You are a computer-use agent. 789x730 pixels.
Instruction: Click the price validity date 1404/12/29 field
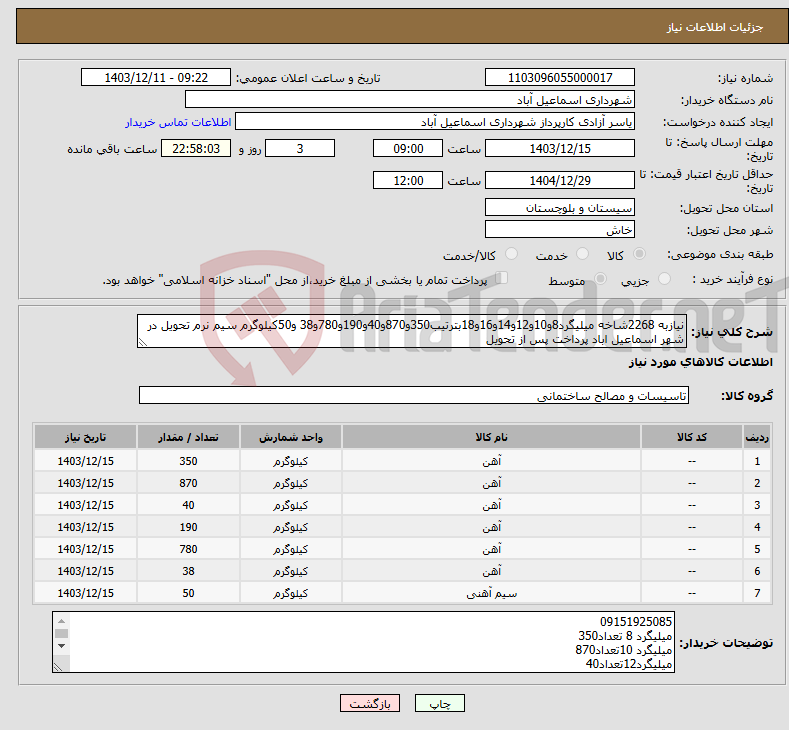(560, 180)
